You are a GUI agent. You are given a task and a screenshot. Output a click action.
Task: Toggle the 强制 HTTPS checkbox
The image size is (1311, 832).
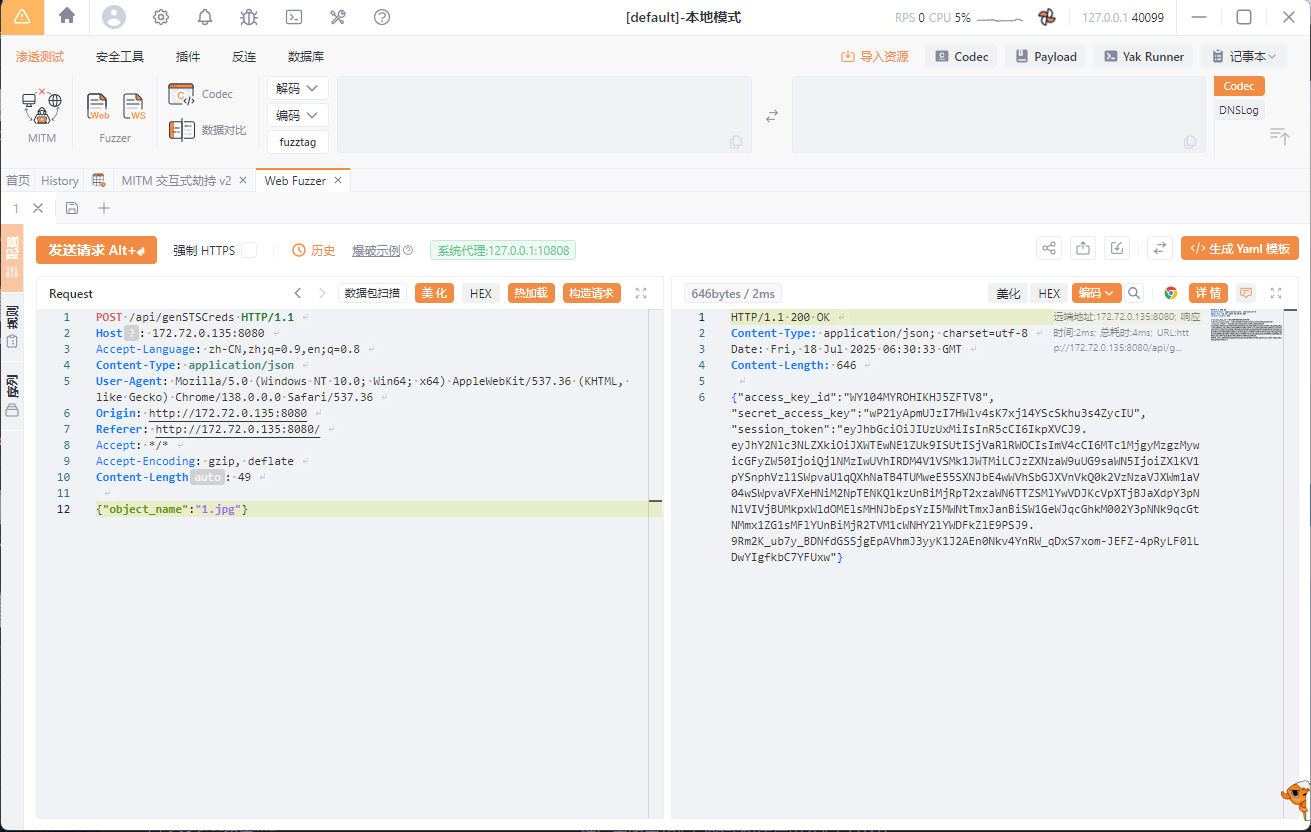pyautogui.click(x=249, y=250)
